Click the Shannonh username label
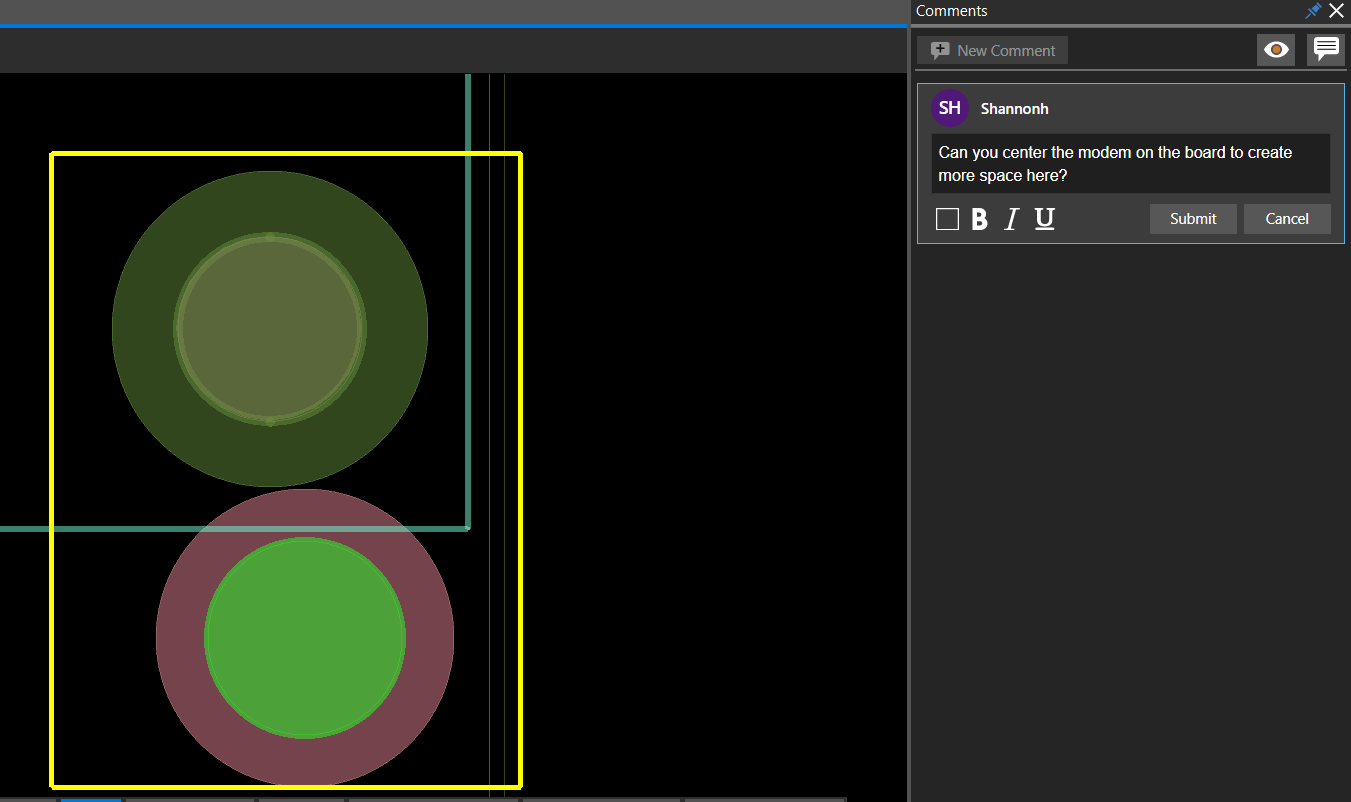The height and width of the screenshot is (802, 1351). point(1014,109)
